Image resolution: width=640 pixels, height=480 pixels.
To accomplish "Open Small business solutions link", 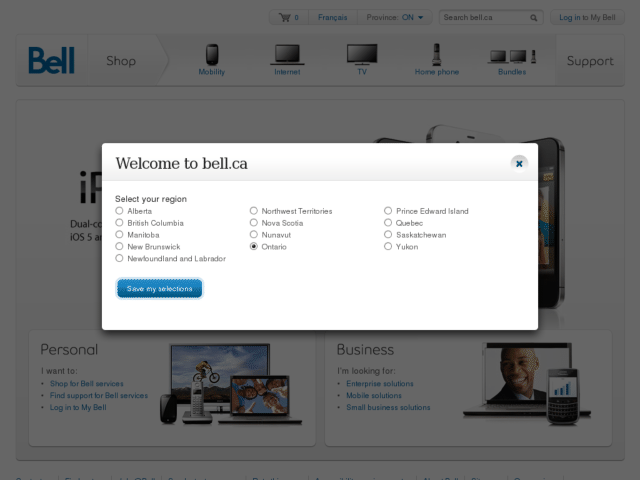I will (x=388, y=407).
